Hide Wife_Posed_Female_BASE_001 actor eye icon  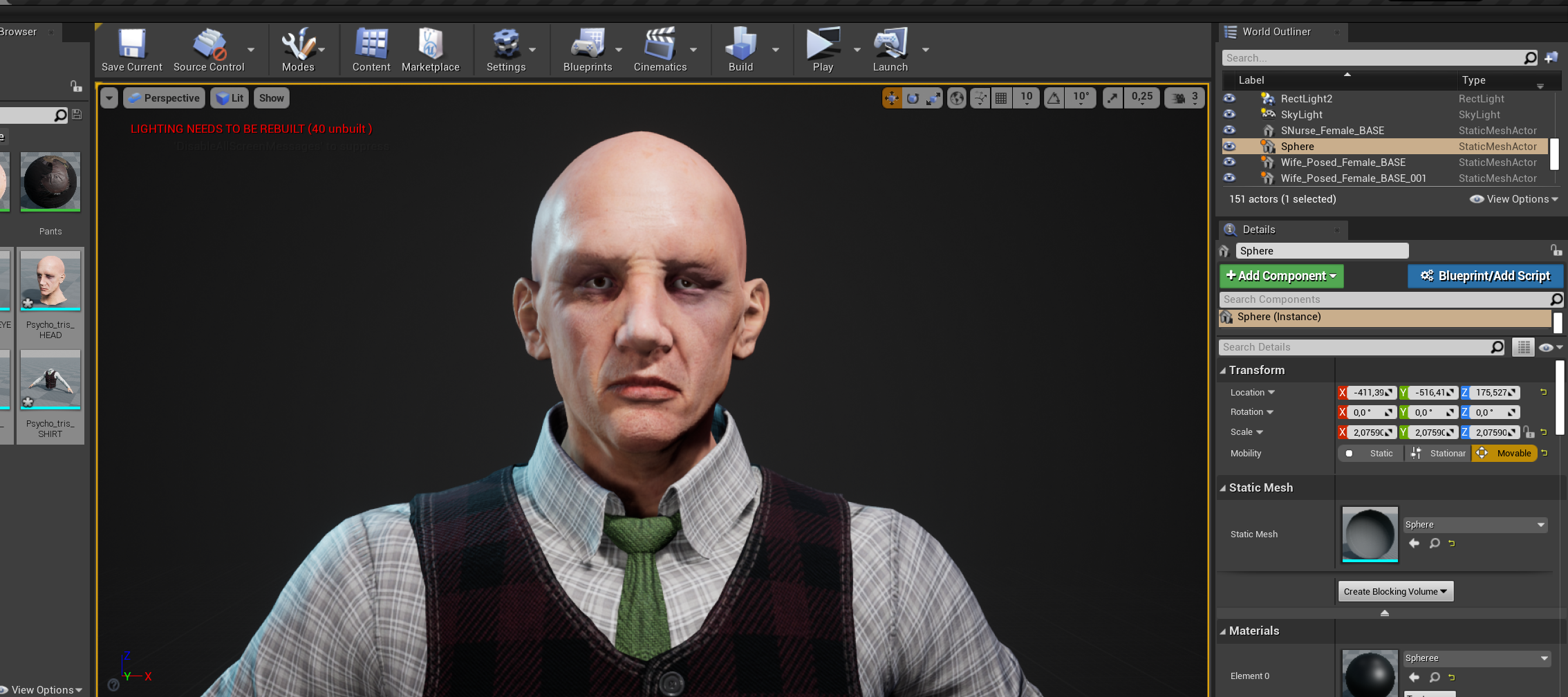[1229, 178]
